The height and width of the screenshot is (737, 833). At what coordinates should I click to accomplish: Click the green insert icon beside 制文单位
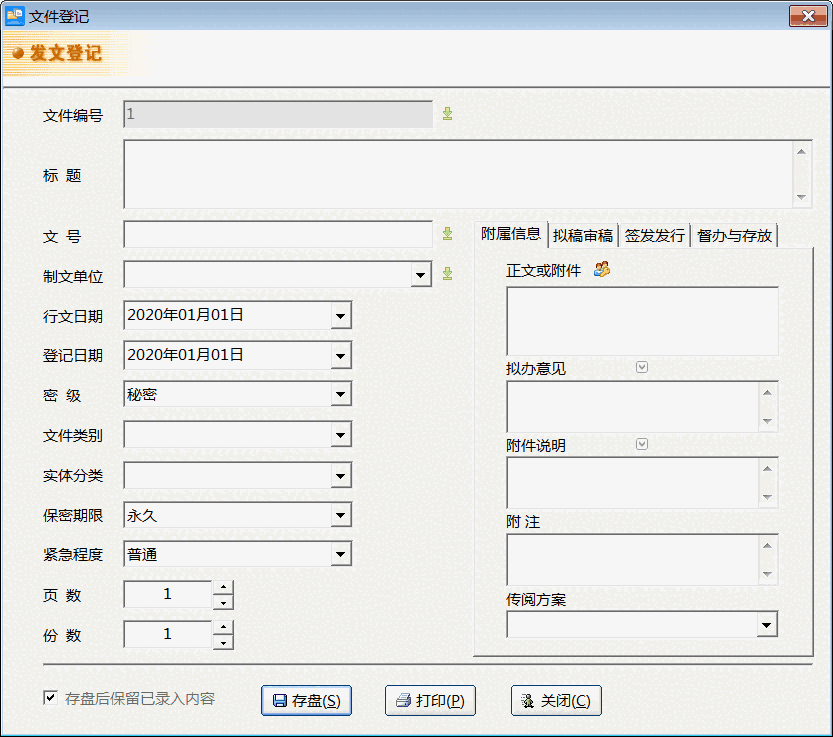coord(447,274)
